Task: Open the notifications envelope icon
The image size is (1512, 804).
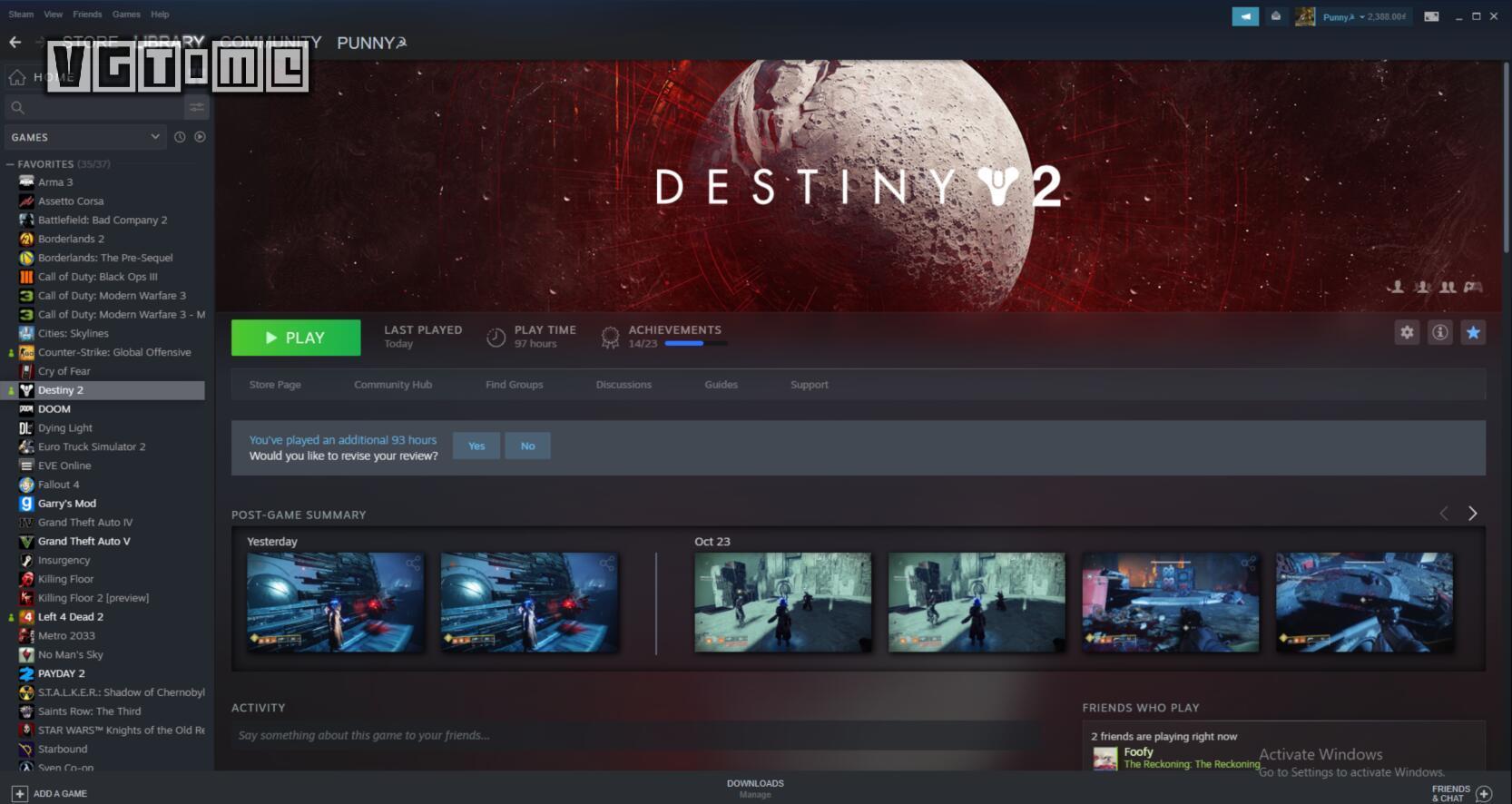Action: tap(1276, 16)
